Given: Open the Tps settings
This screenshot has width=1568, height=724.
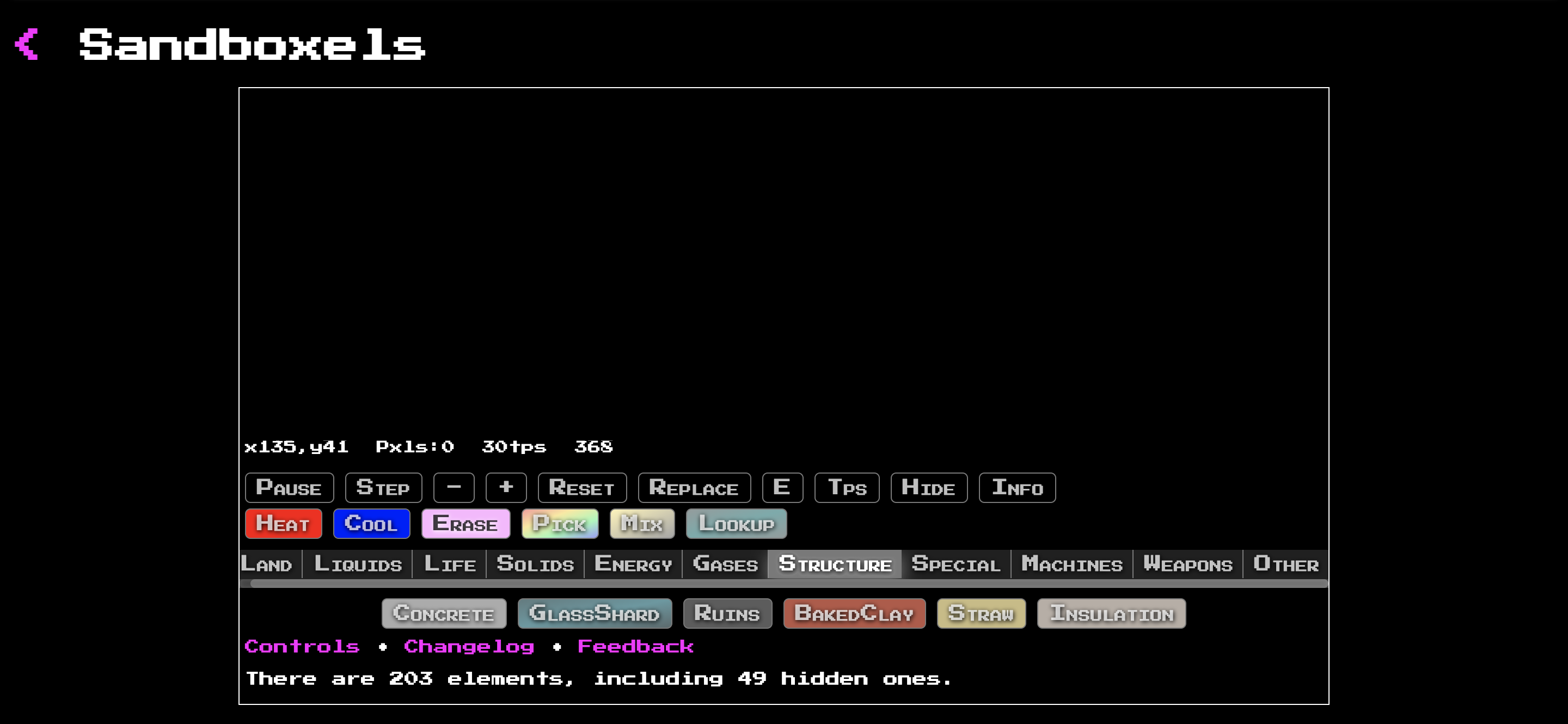Looking at the screenshot, I should (x=847, y=487).
